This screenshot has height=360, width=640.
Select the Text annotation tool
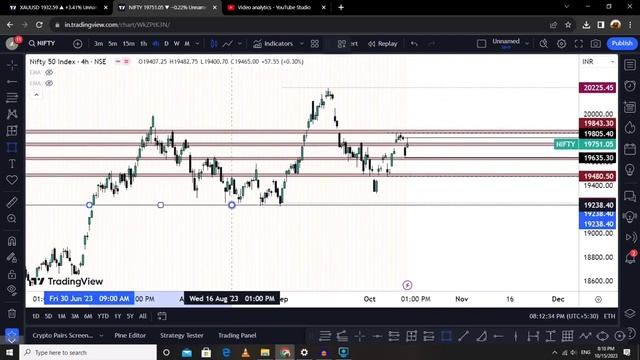(12, 164)
